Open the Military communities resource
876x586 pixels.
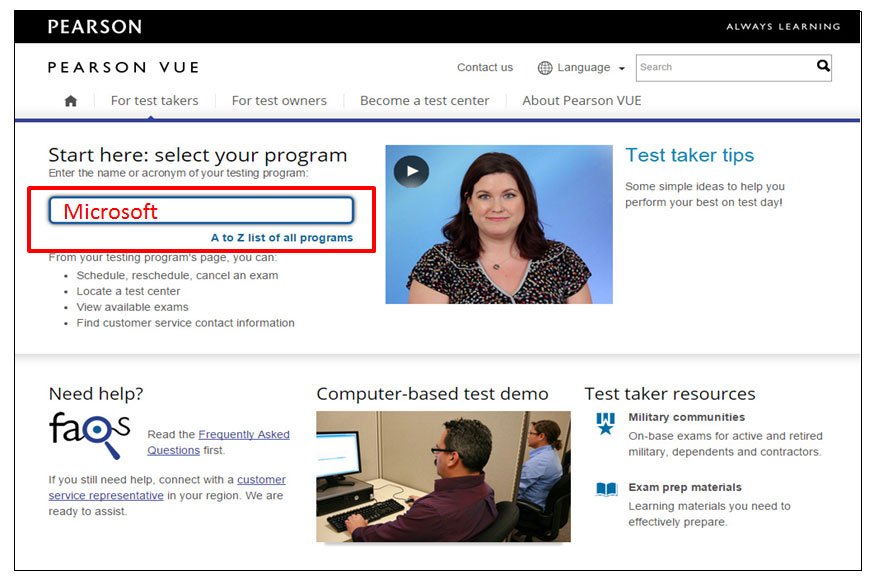(x=687, y=417)
